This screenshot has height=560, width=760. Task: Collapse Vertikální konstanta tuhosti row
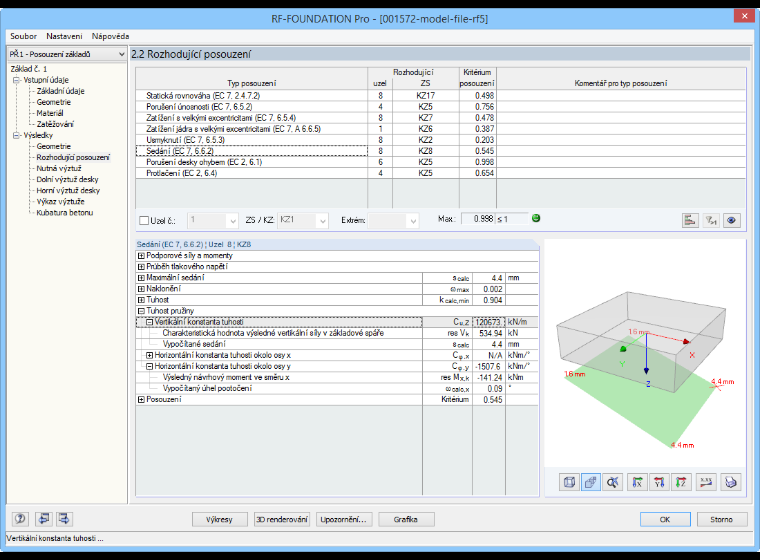[150, 322]
